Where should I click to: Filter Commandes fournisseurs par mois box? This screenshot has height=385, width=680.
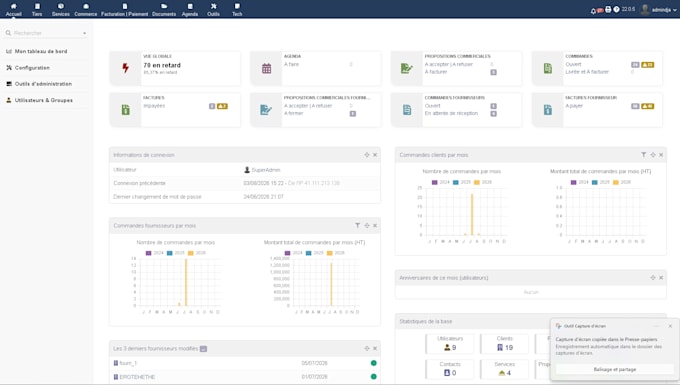click(x=357, y=225)
